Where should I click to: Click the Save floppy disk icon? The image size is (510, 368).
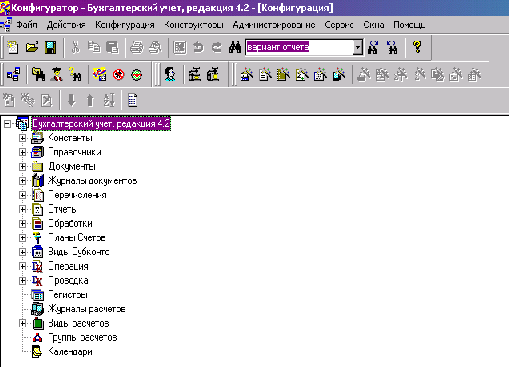(x=51, y=47)
